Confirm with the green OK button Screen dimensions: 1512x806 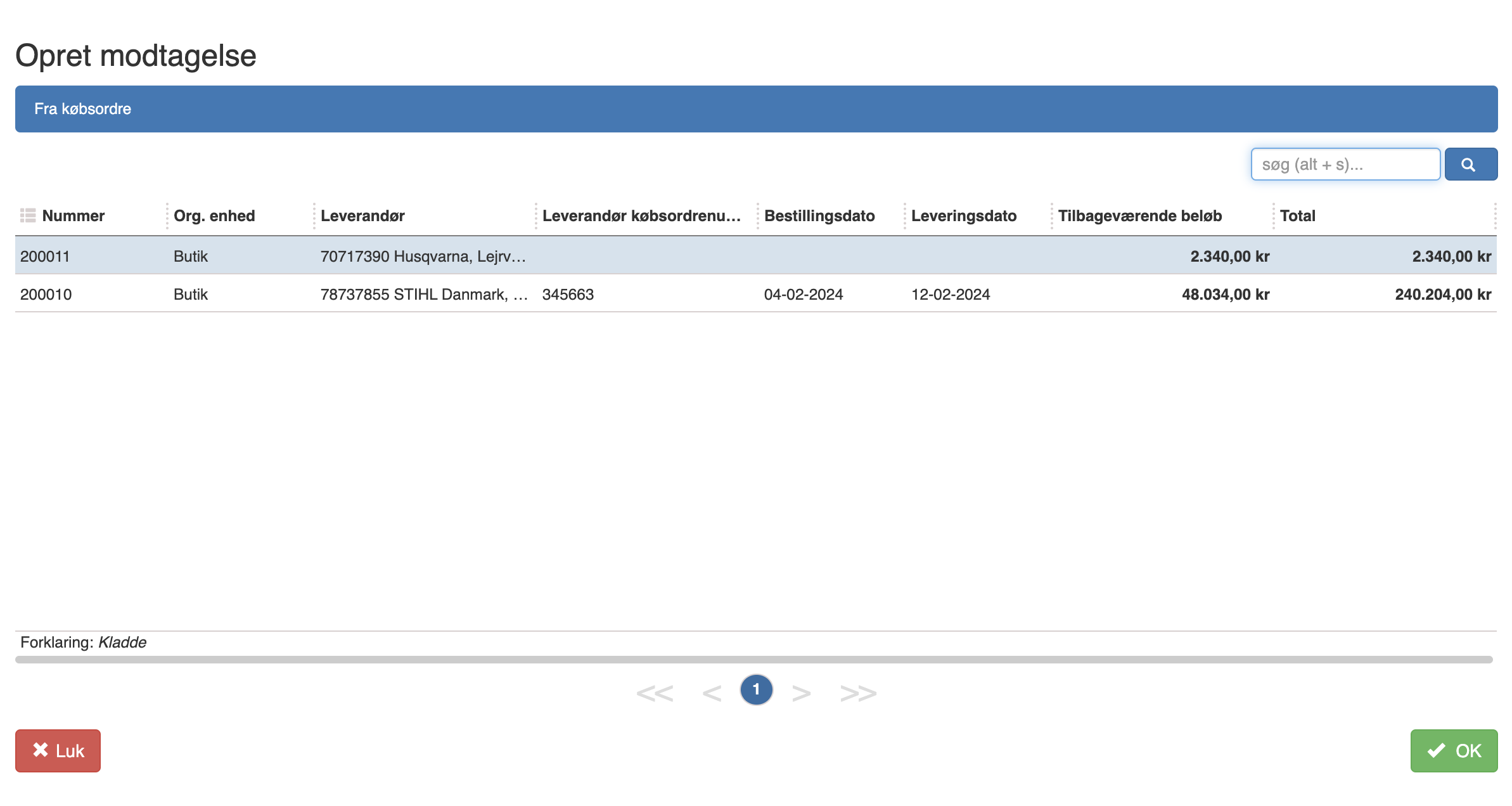tap(1454, 751)
